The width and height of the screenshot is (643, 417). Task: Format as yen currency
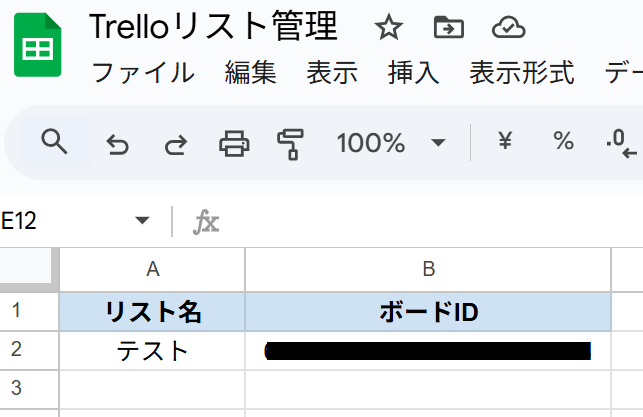(505, 143)
